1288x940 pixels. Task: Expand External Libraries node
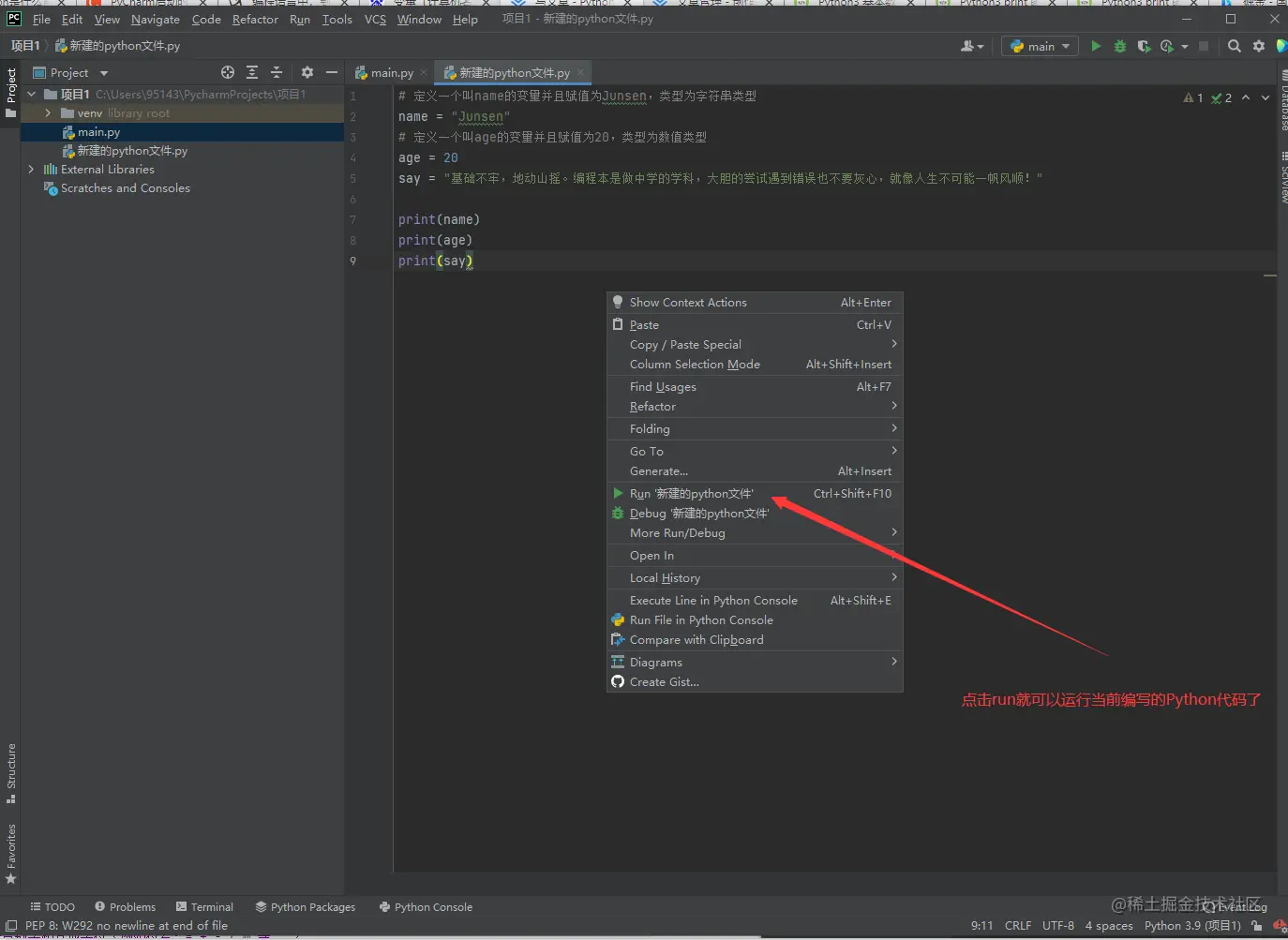click(x=31, y=169)
